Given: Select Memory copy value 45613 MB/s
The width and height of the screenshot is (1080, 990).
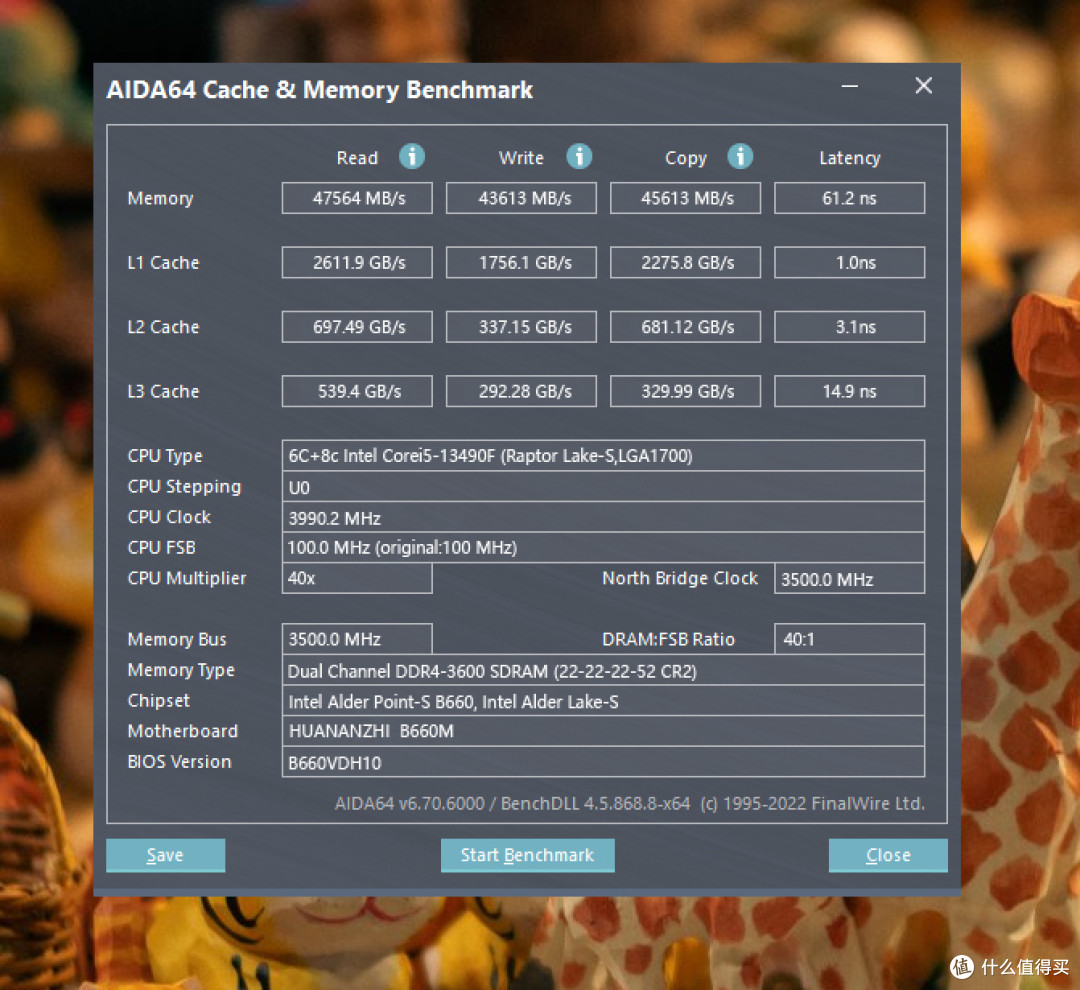Looking at the screenshot, I should click(x=685, y=198).
